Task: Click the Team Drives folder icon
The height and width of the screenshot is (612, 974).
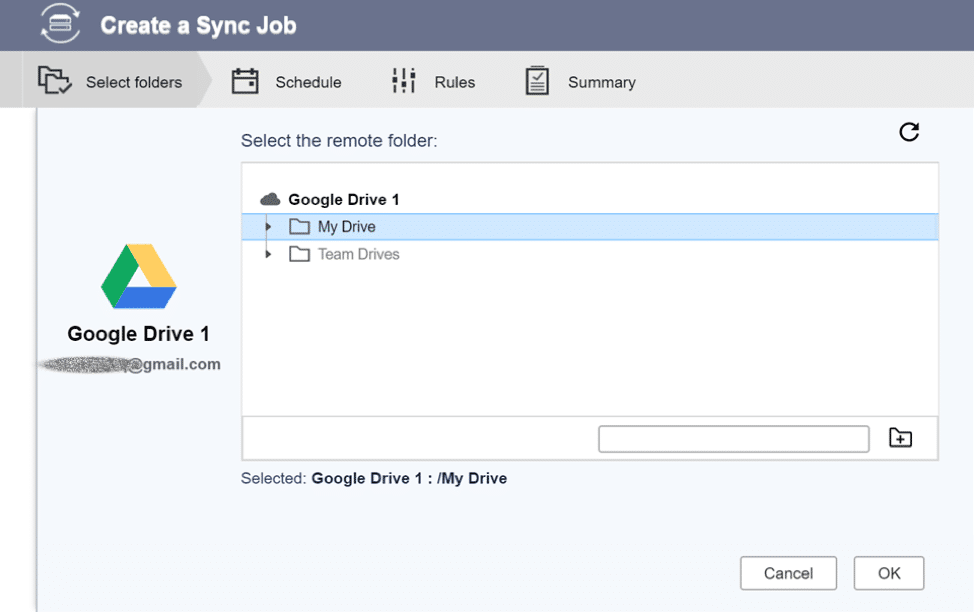Action: click(299, 254)
